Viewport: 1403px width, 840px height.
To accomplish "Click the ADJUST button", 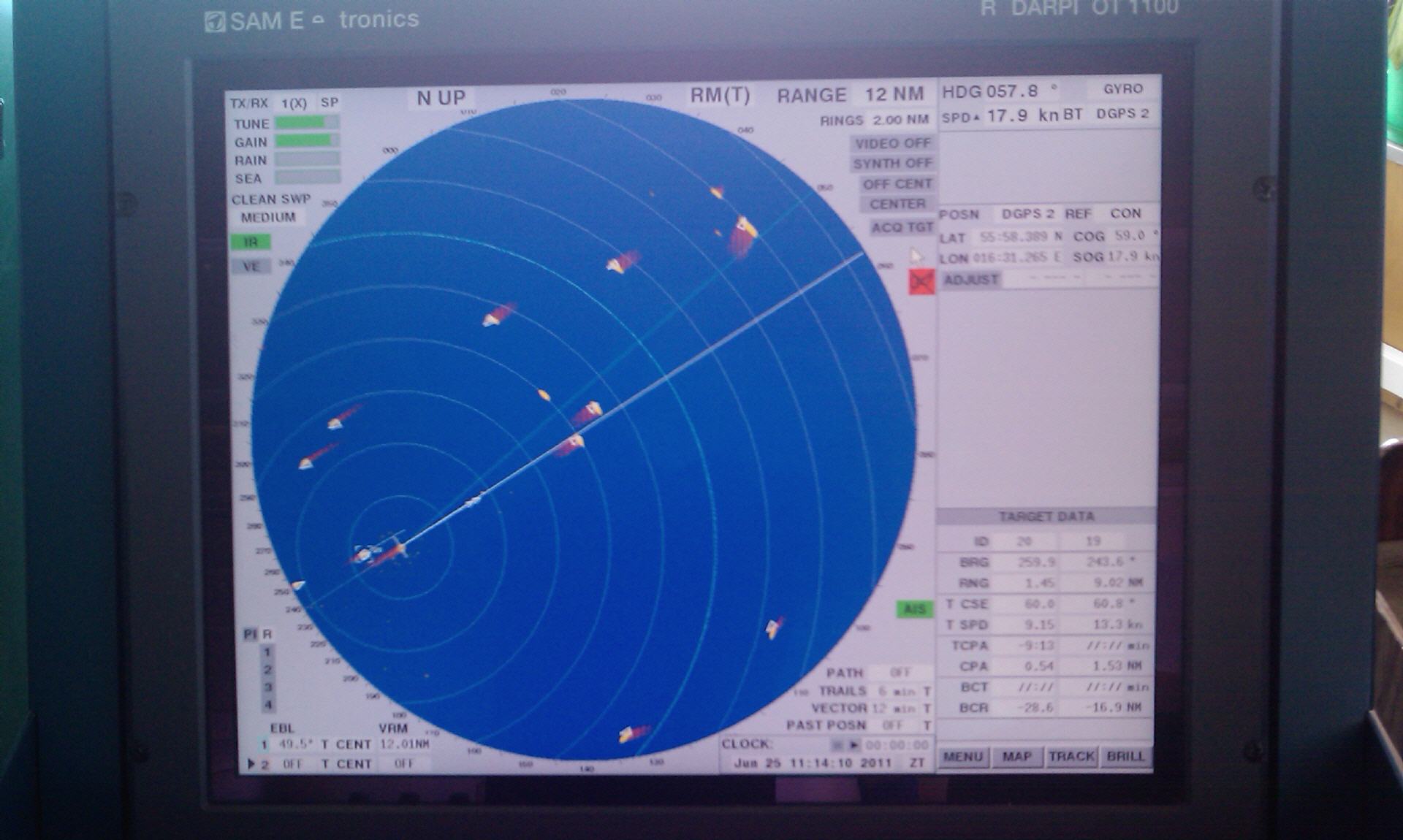I will (x=970, y=280).
